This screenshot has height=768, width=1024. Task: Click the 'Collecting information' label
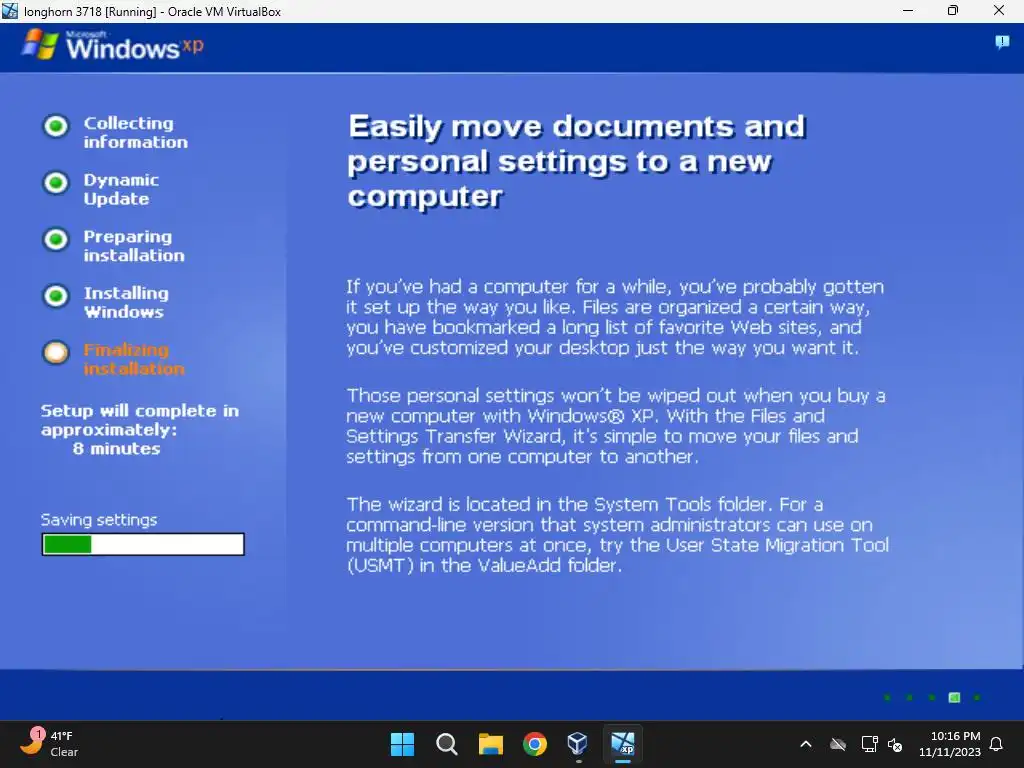click(136, 133)
